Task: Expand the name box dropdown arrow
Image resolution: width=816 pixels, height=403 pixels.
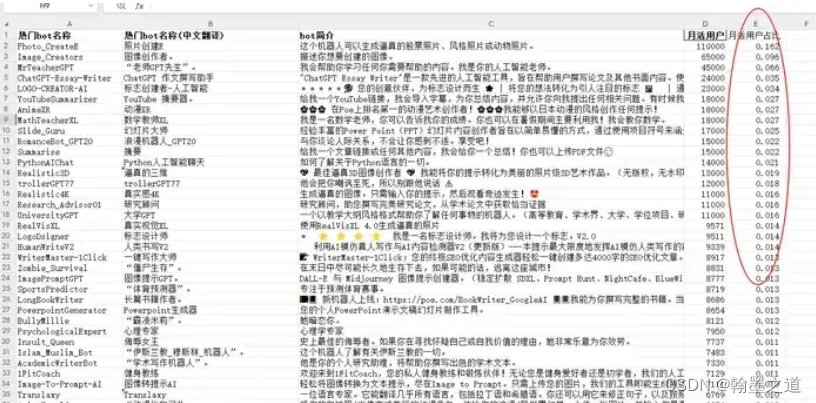Action: pos(91,6)
